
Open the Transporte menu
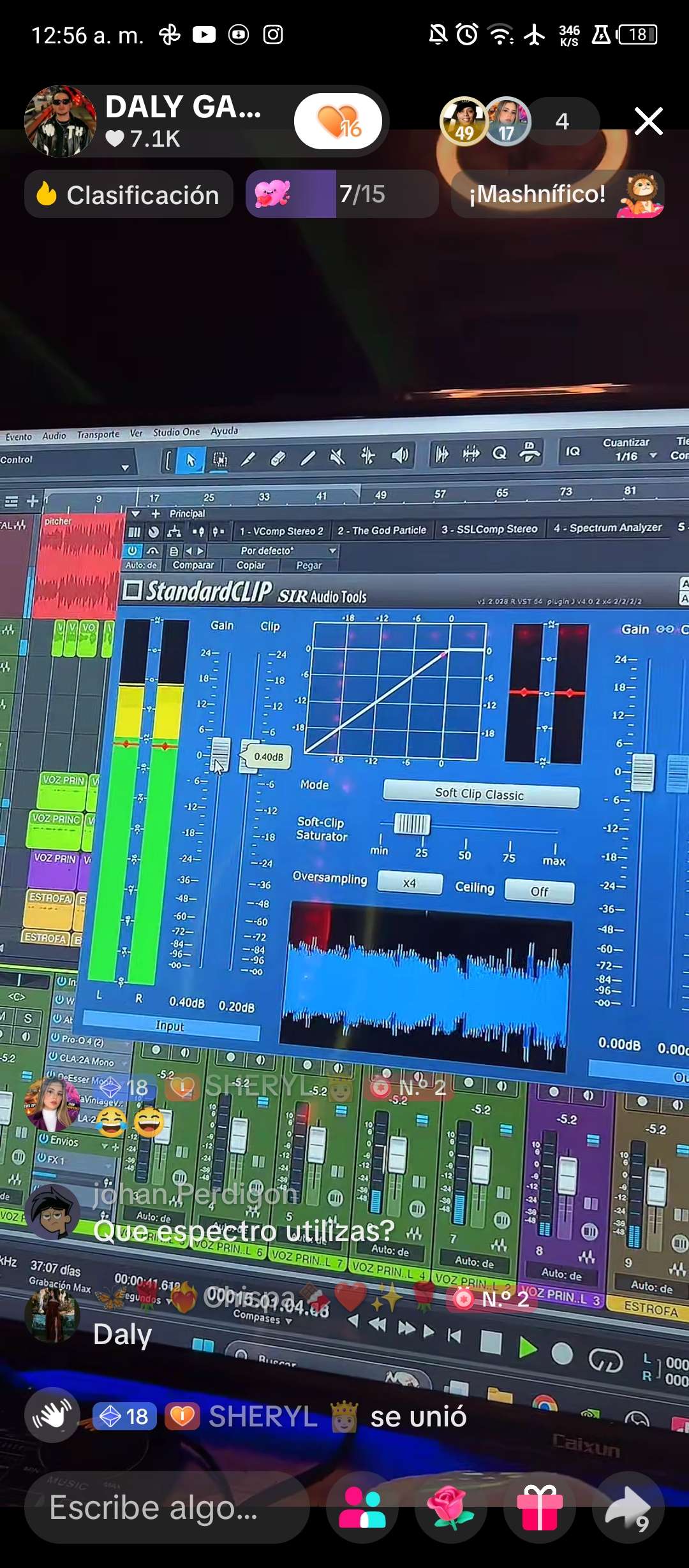[98, 434]
